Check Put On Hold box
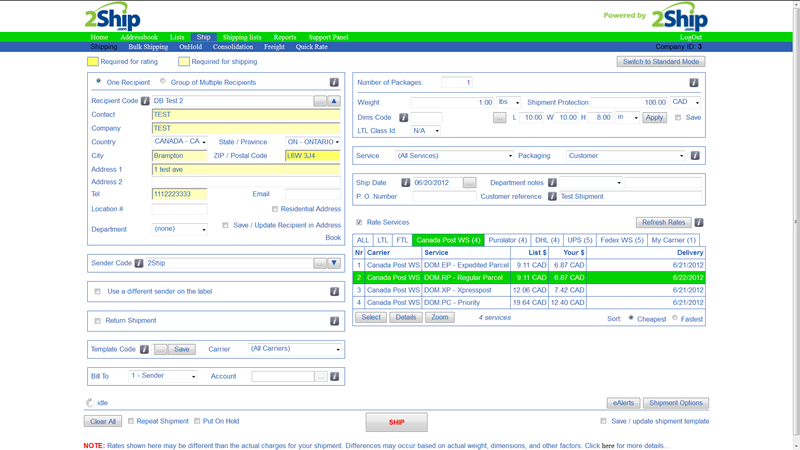 tap(197, 421)
